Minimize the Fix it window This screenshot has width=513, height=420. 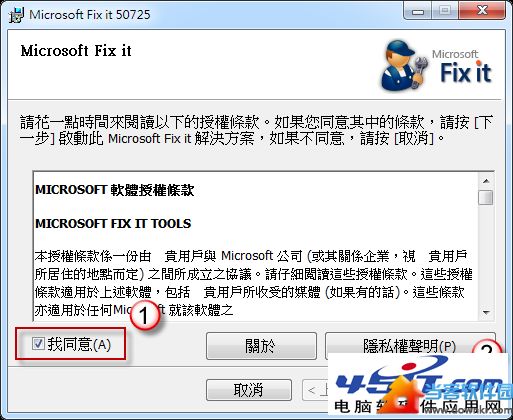coord(418,11)
